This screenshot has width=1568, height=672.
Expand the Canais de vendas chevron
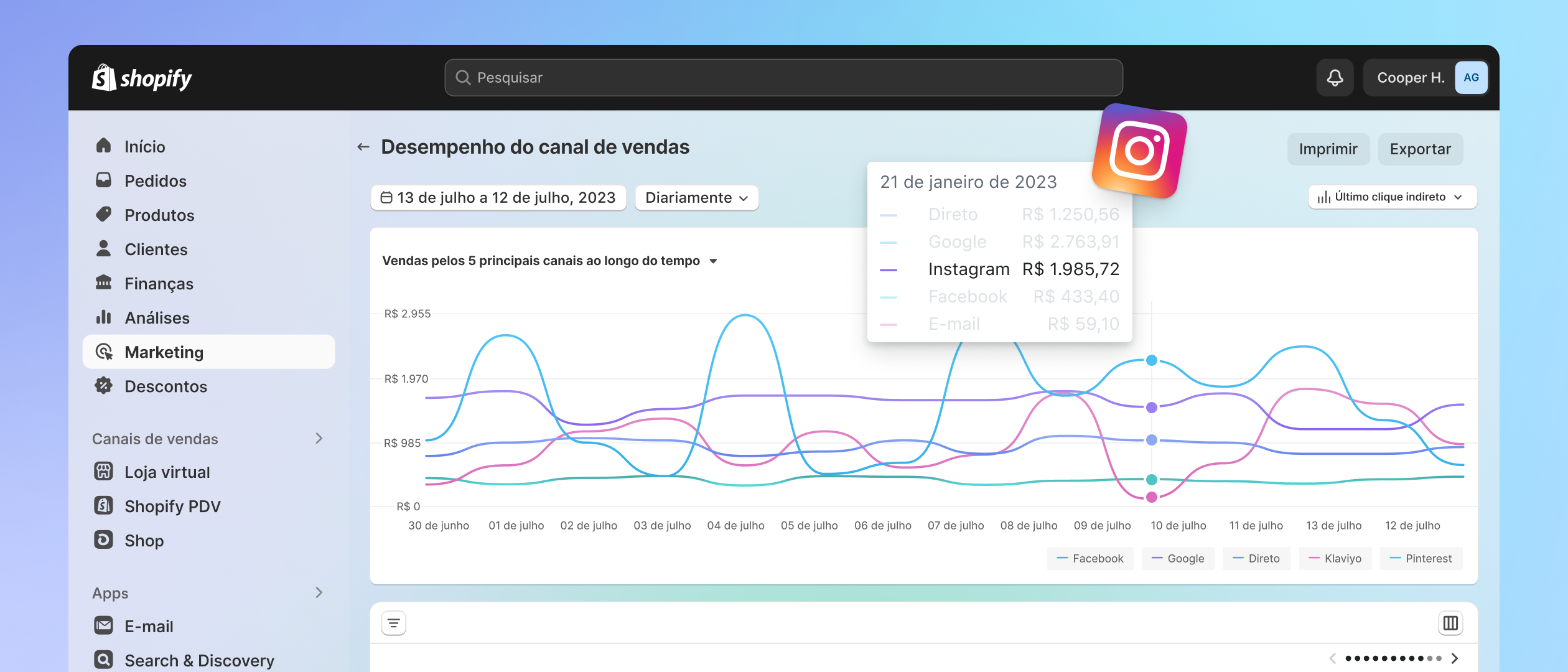(319, 438)
